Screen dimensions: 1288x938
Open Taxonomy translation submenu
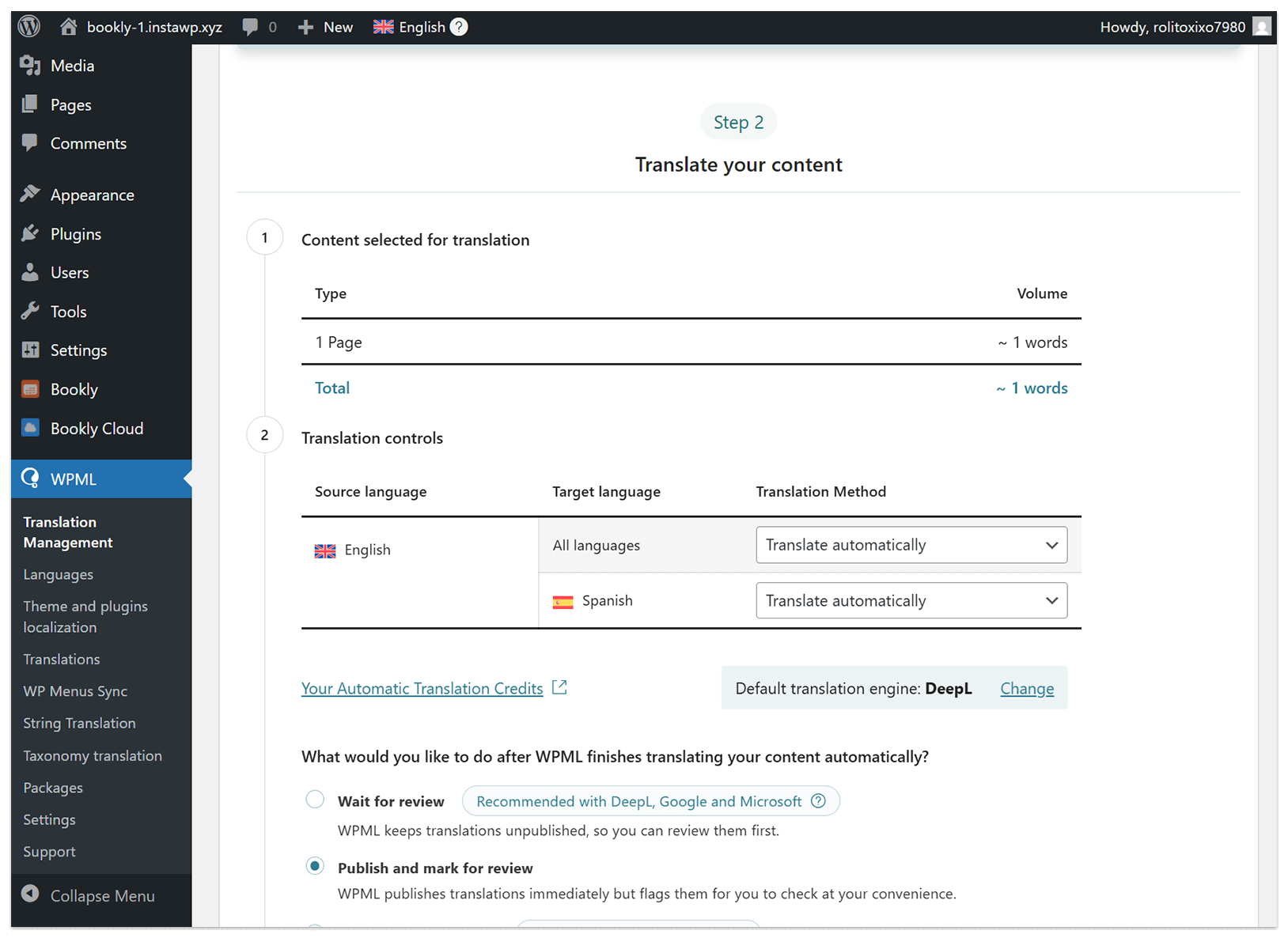[93, 756]
